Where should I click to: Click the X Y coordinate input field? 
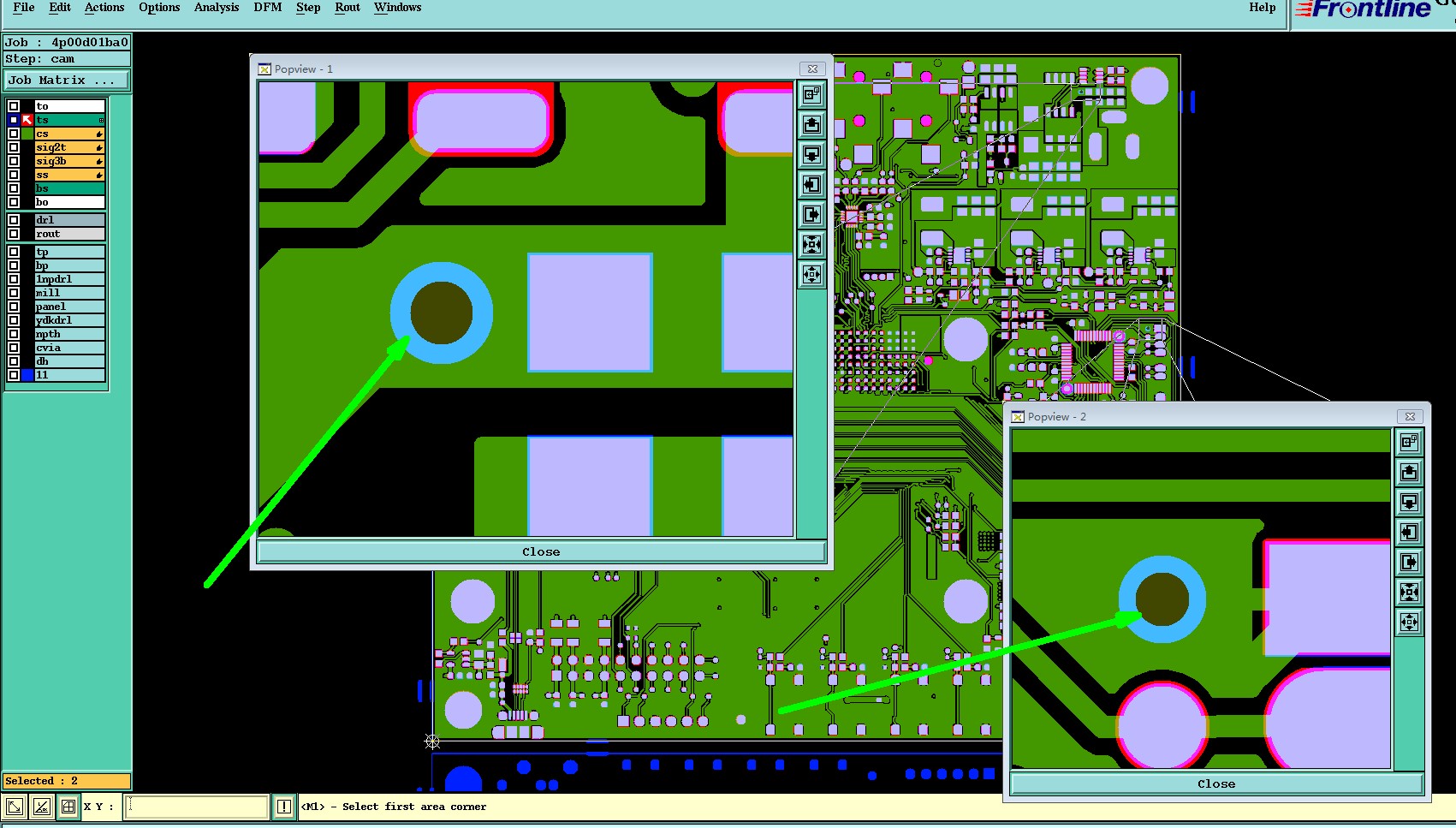click(197, 807)
